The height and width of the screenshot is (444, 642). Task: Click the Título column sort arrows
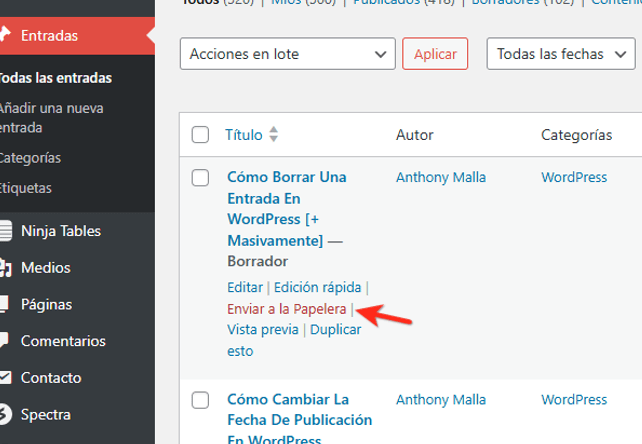tap(274, 134)
